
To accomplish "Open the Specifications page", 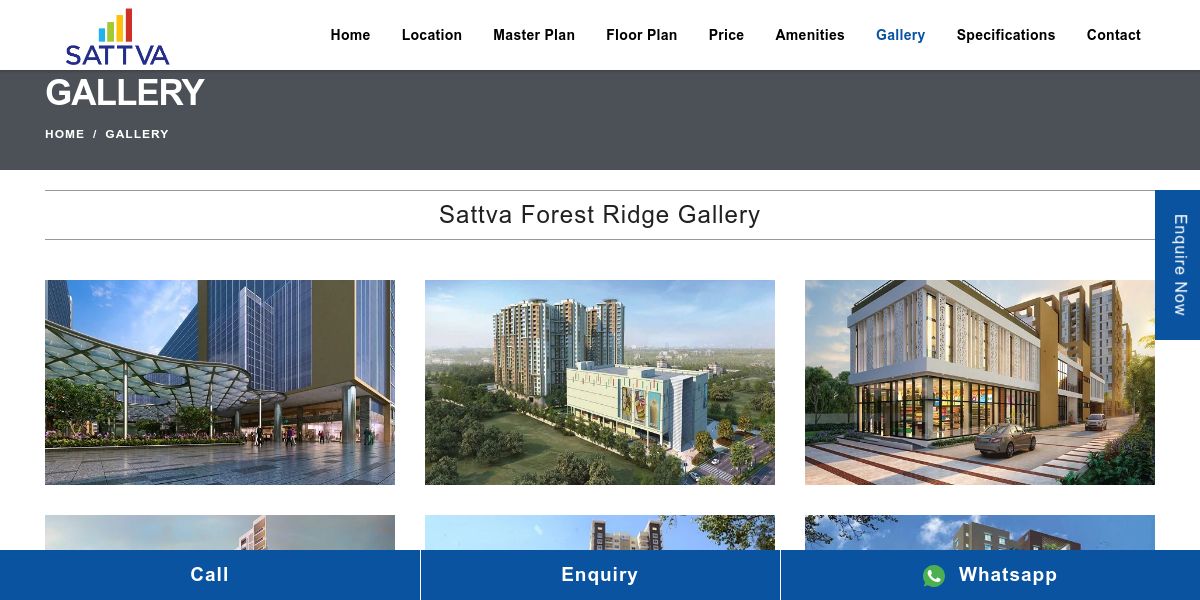I will click(1006, 35).
